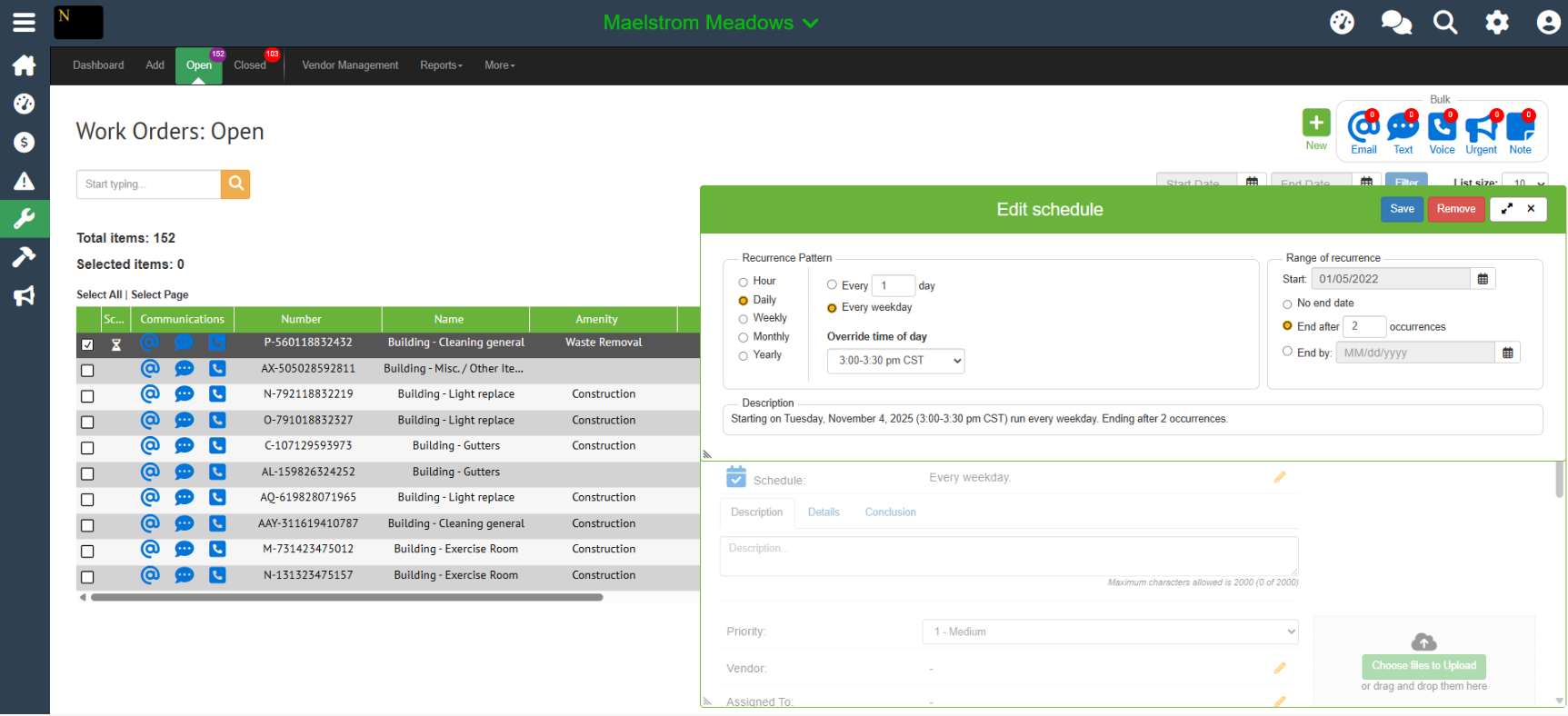The height and width of the screenshot is (716, 1568).
Task: Click the Bulk Email icon
Action: coord(1363,128)
